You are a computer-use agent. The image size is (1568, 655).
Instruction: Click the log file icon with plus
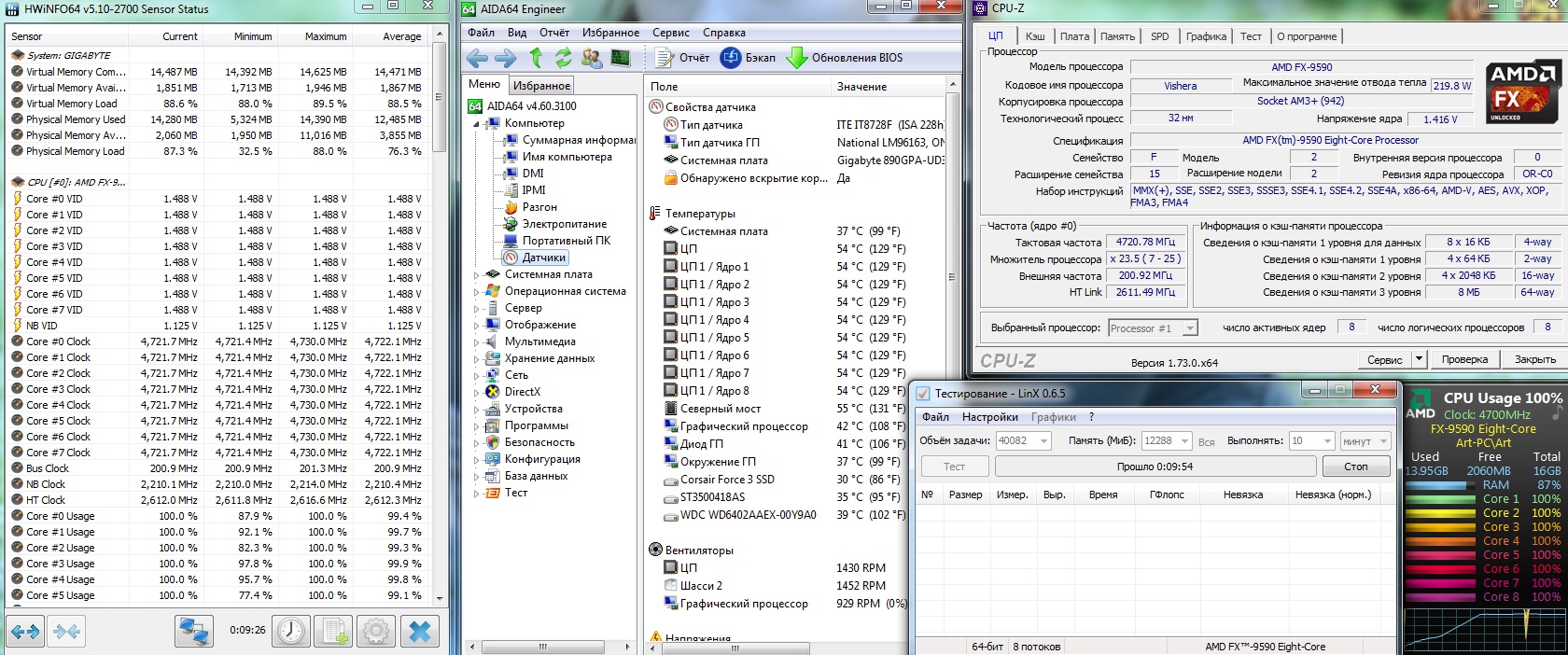pyautogui.click(x=334, y=631)
